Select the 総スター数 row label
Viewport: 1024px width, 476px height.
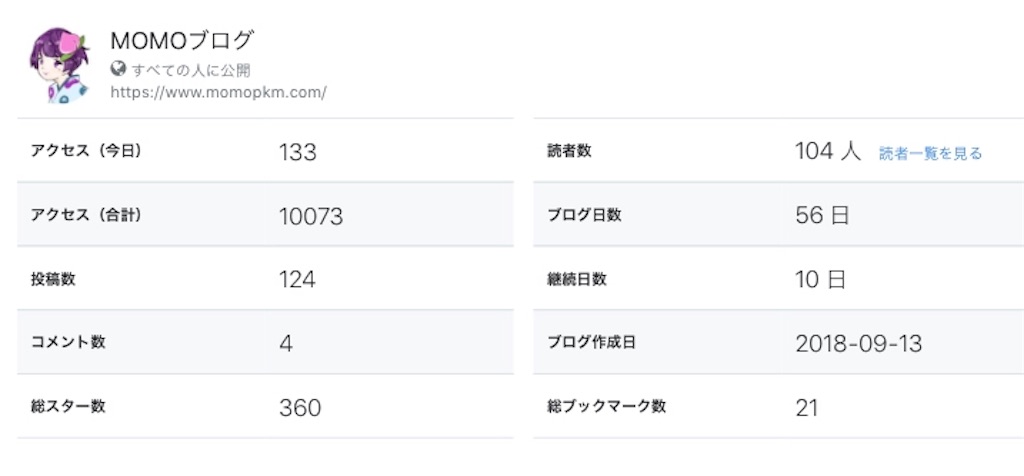point(68,406)
